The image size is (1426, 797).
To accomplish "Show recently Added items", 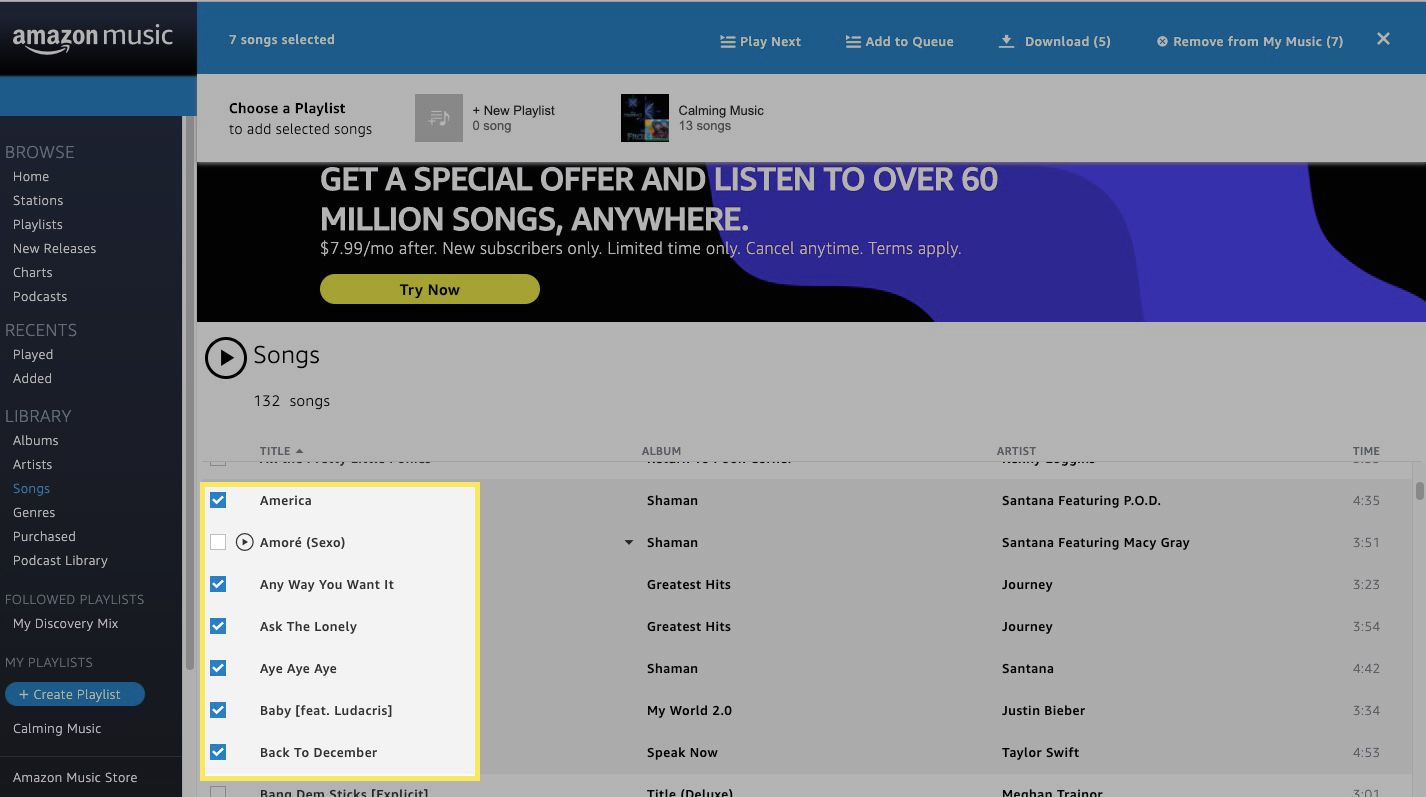I will (x=32, y=378).
